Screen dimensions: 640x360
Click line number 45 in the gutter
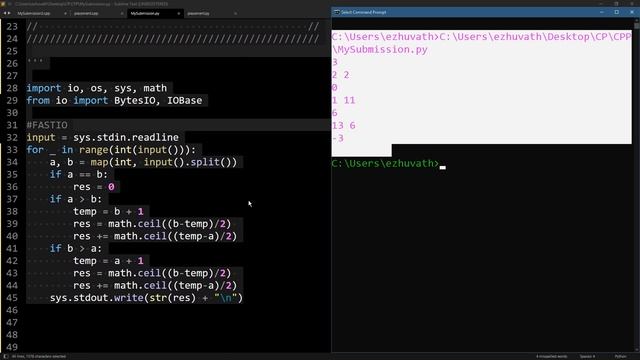(x=12, y=298)
